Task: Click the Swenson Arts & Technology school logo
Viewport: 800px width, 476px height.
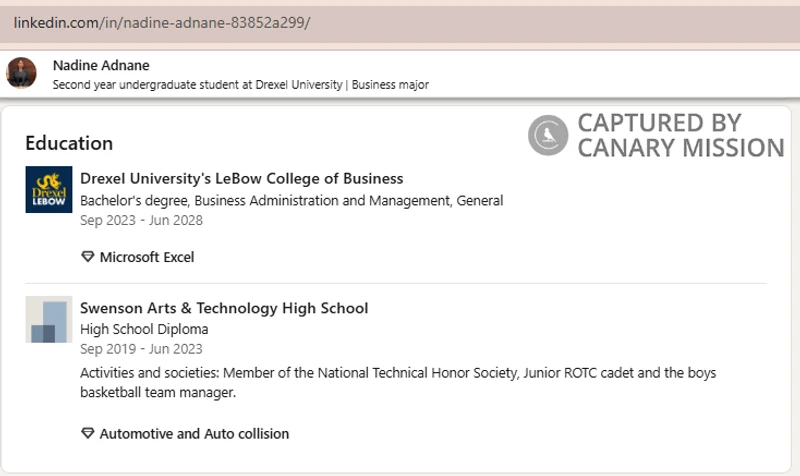Action: pos(49,319)
